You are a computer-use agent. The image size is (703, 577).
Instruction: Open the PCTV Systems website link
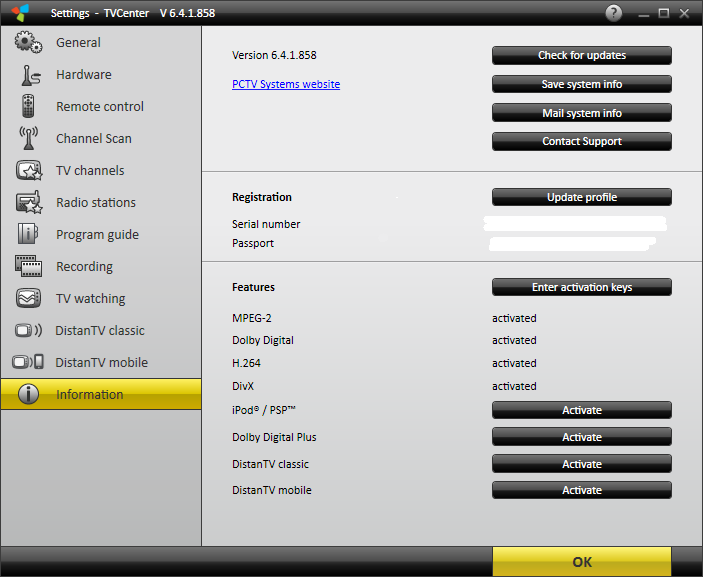click(x=286, y=84)
